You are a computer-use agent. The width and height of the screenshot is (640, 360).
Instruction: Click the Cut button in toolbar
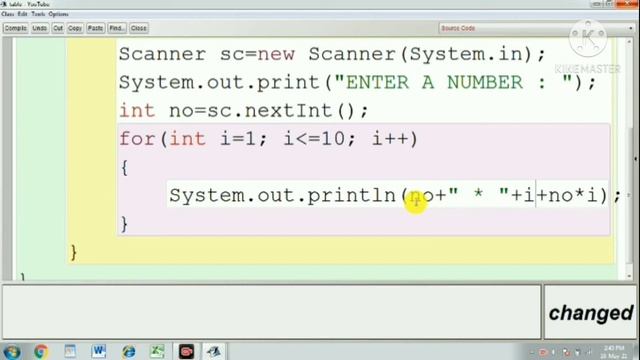coord(58,28)
